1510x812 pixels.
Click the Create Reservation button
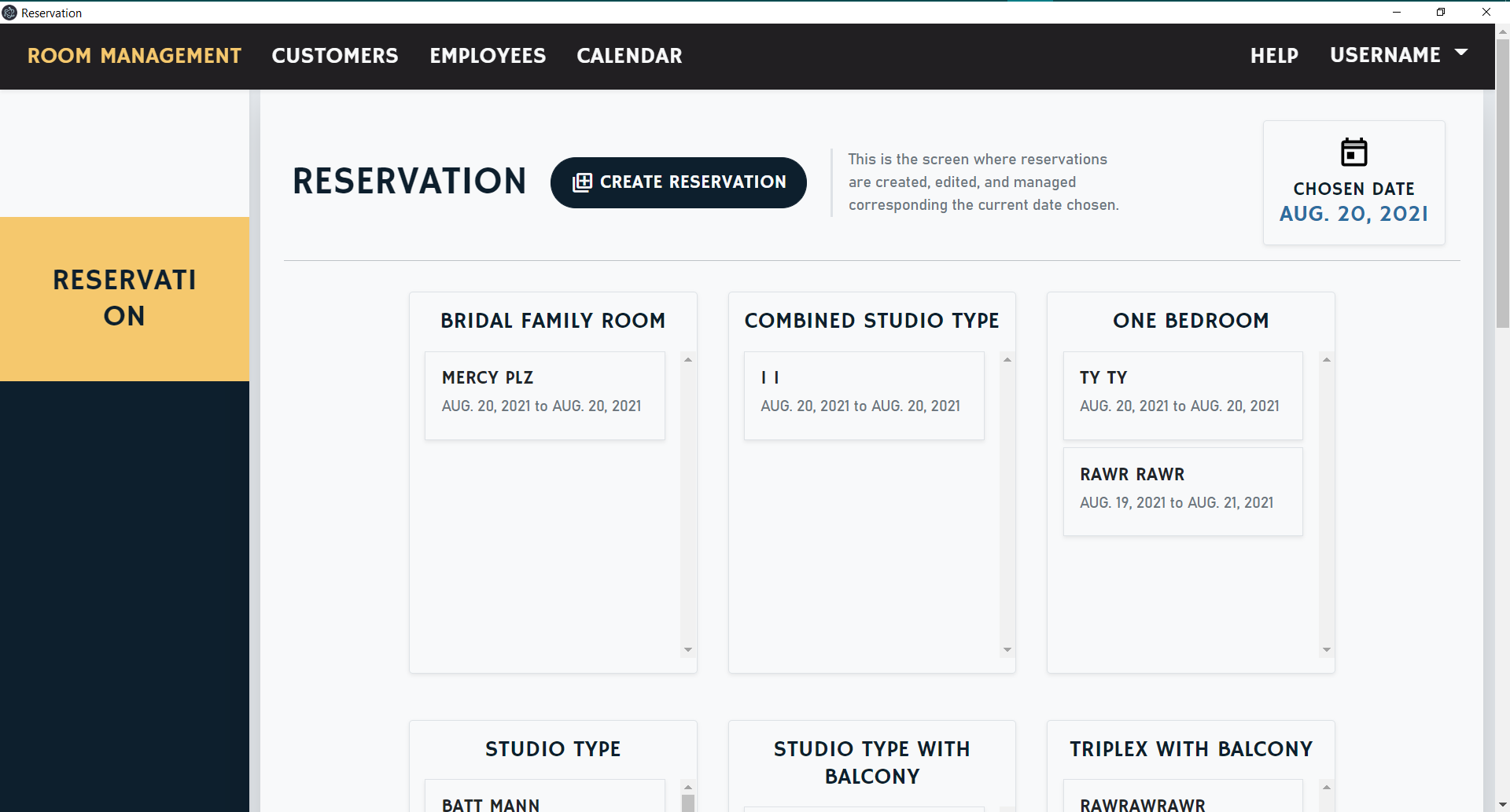(679, 182)
